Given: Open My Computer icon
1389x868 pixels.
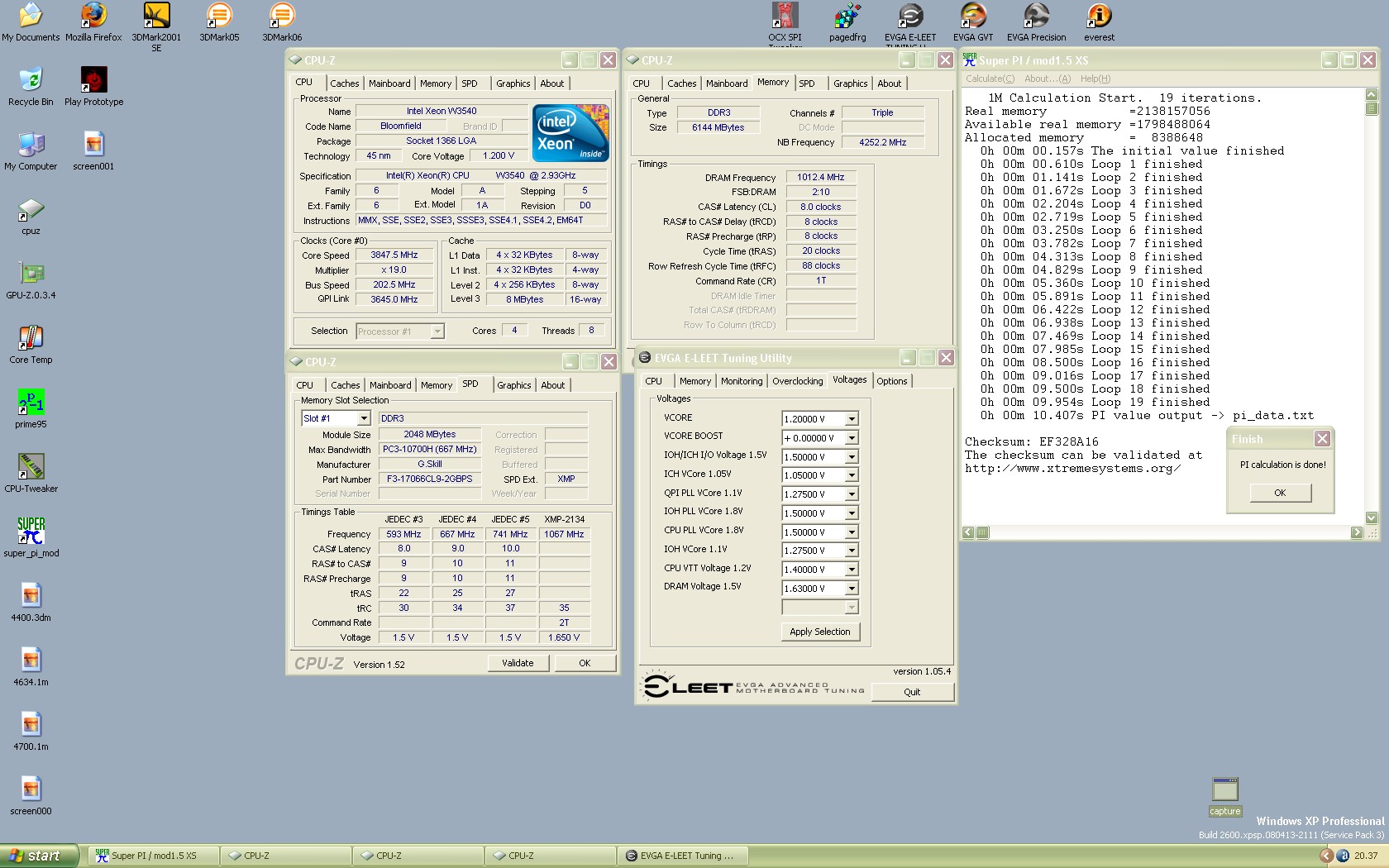Looking at the screenshot, I should 31,151.
